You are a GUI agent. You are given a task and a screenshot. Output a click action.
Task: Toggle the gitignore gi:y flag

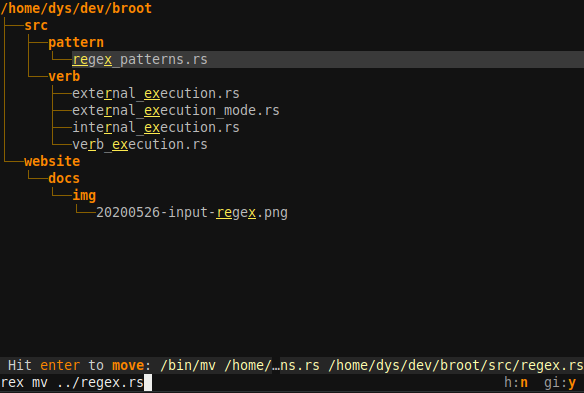(x=560, y=383)
